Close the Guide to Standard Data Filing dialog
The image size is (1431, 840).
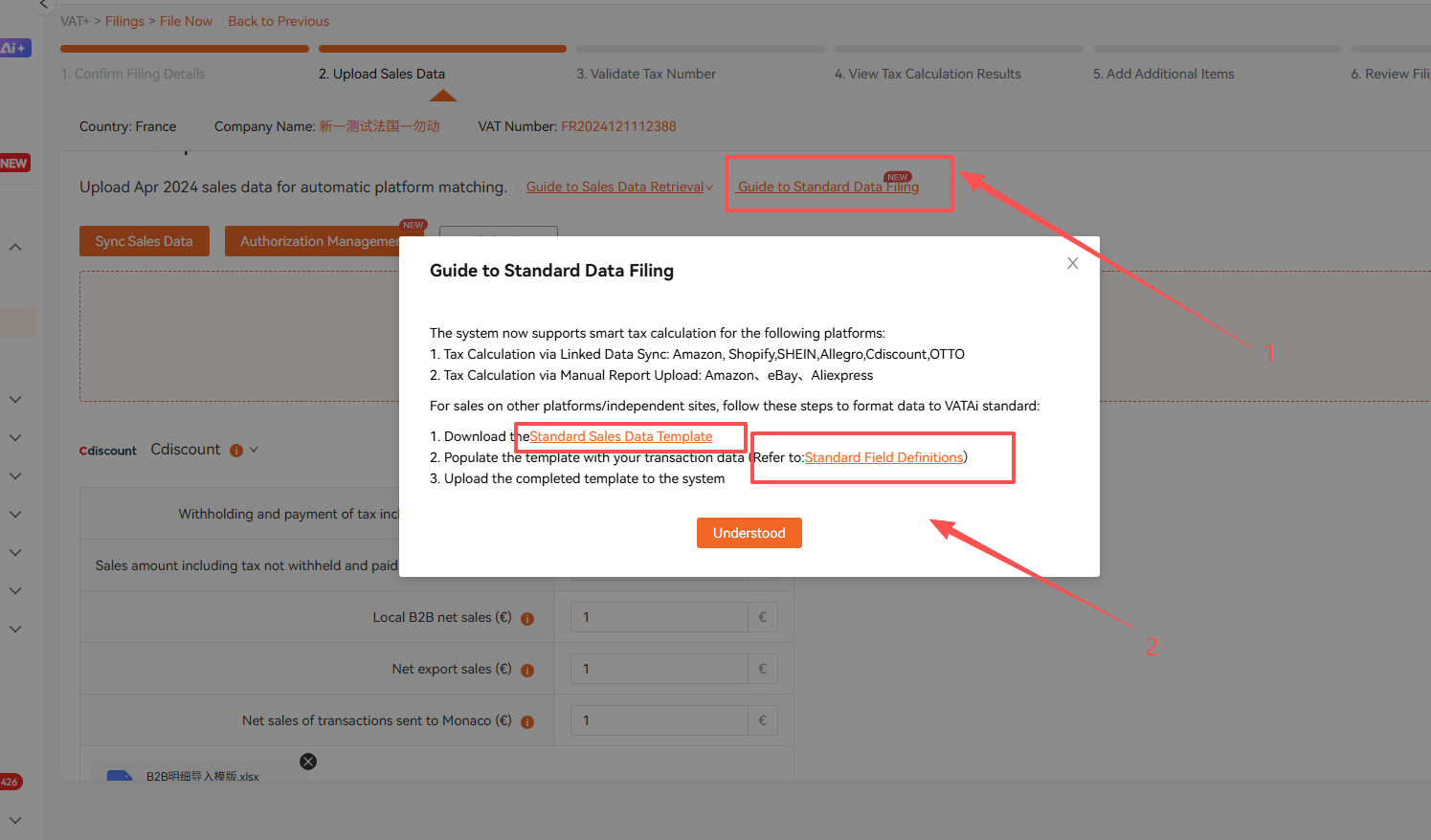point(1072,263)
